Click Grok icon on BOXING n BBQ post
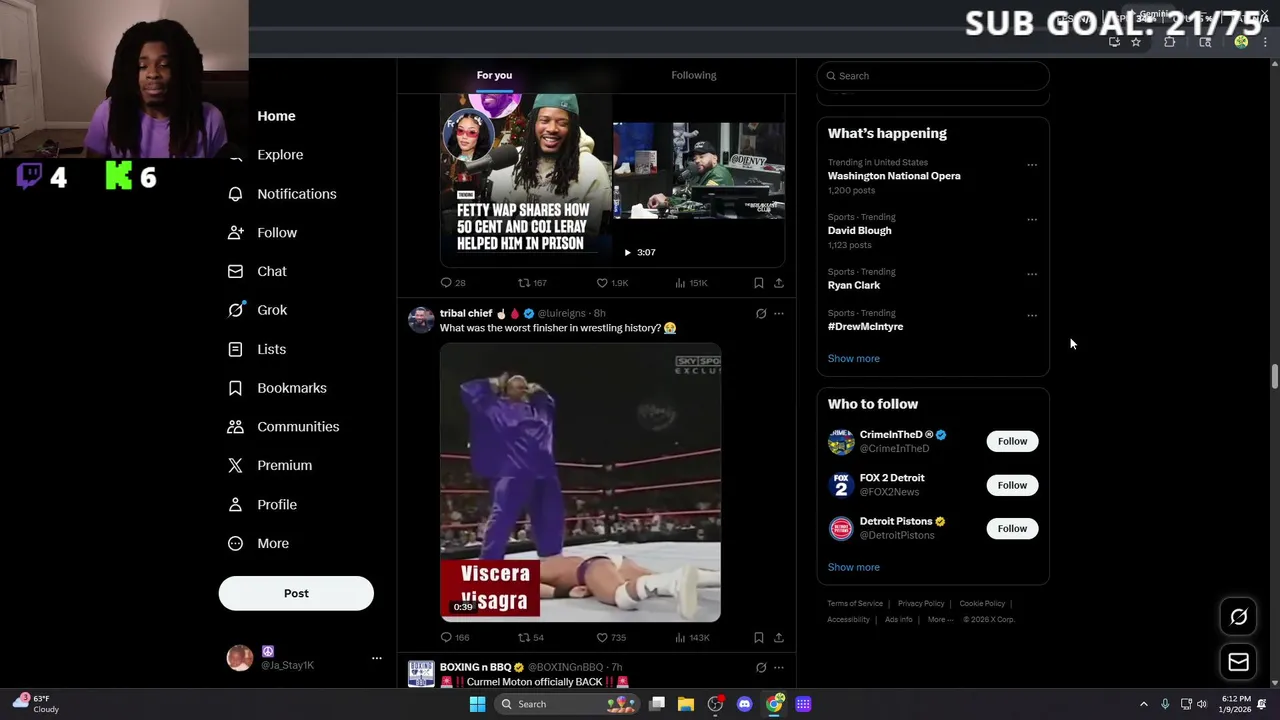 (761, 668)
